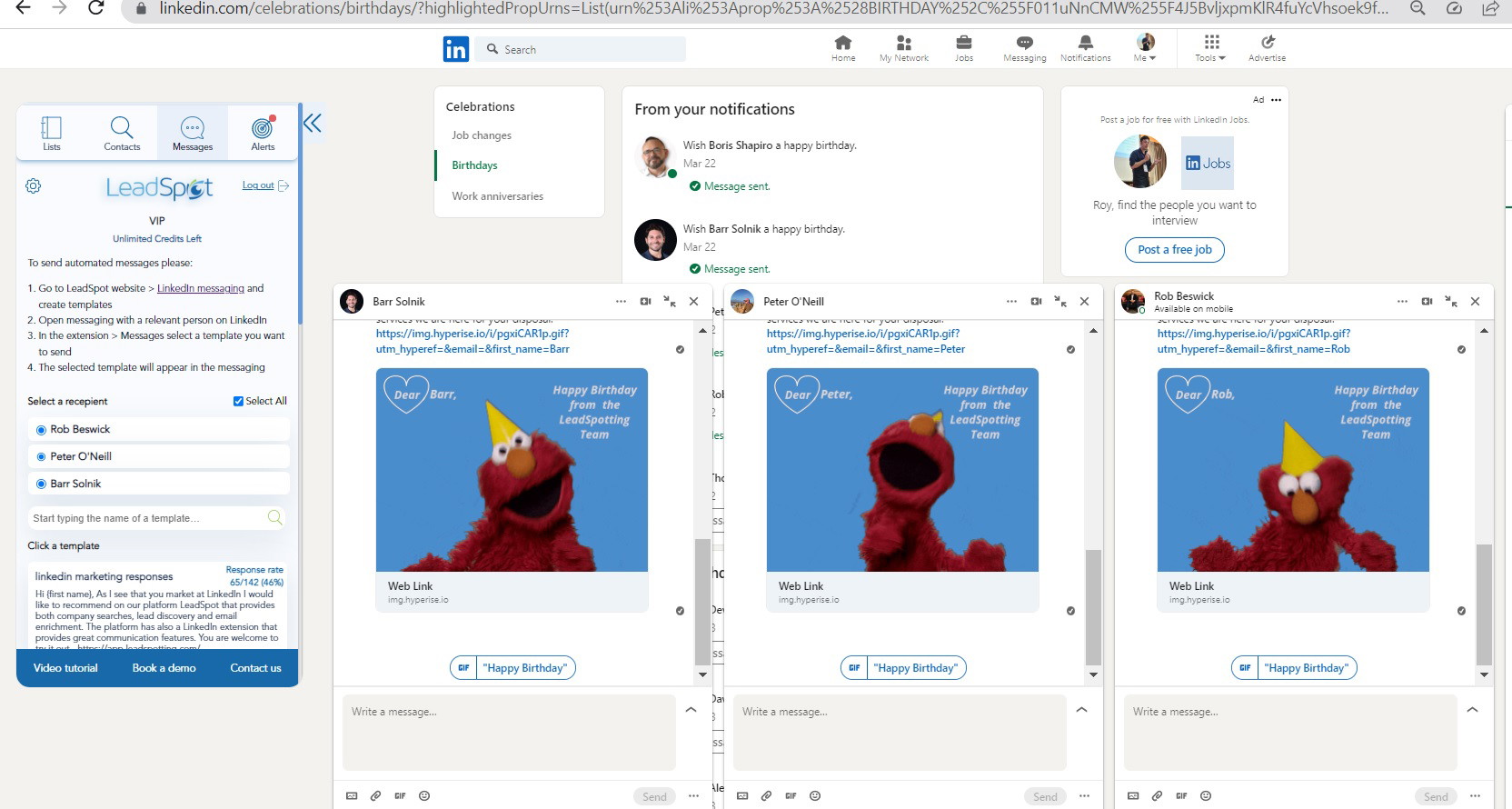Open the LeadSpot Lists tab
Image resolution: width=1512 pixels, height=809 pixels.
click(x=52, y=133)
